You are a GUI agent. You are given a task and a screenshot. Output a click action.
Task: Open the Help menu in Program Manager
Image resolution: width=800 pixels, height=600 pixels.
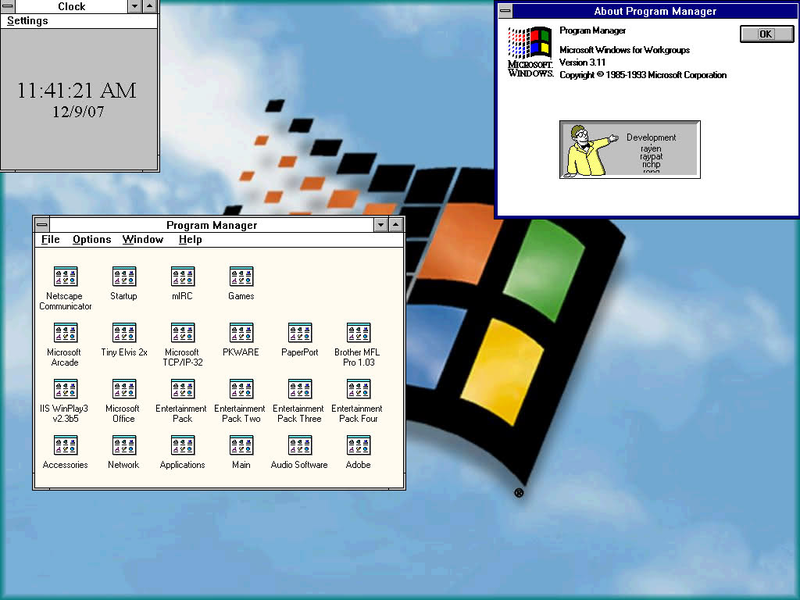(x=190, y=240)
